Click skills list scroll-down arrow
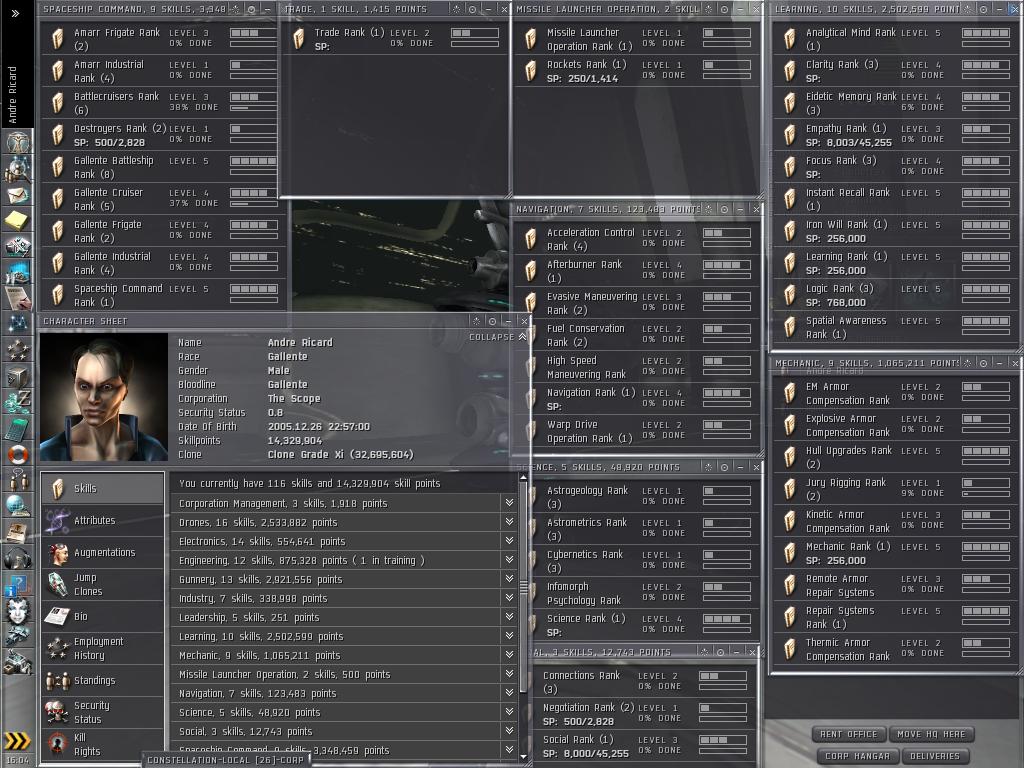The width and height of the screenshot is (1024, 768). pyautogui.click(x=523, y=756)
